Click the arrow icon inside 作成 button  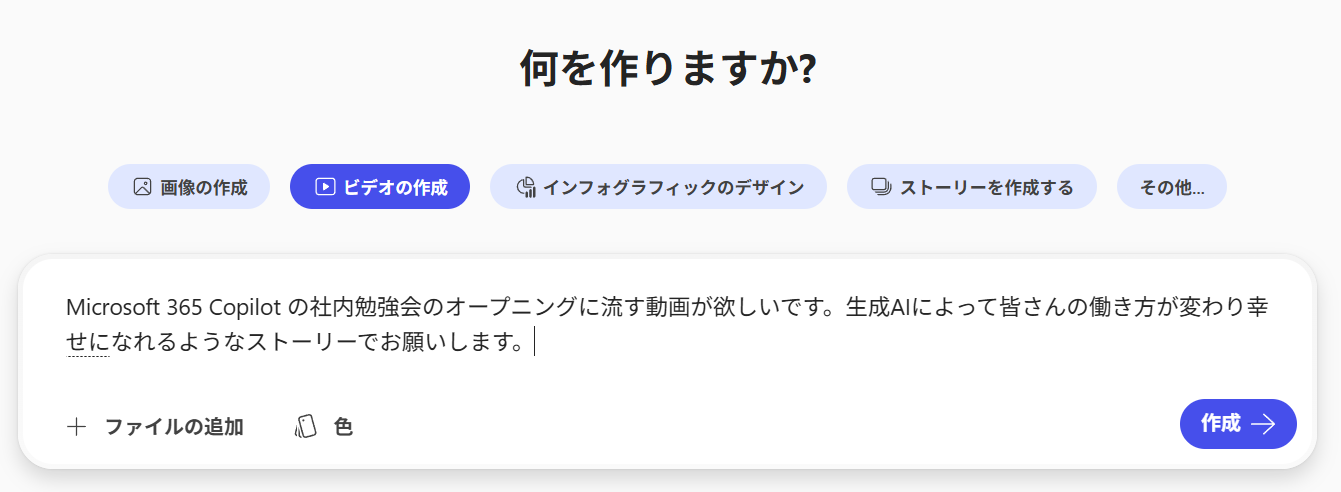point(1264,424)
